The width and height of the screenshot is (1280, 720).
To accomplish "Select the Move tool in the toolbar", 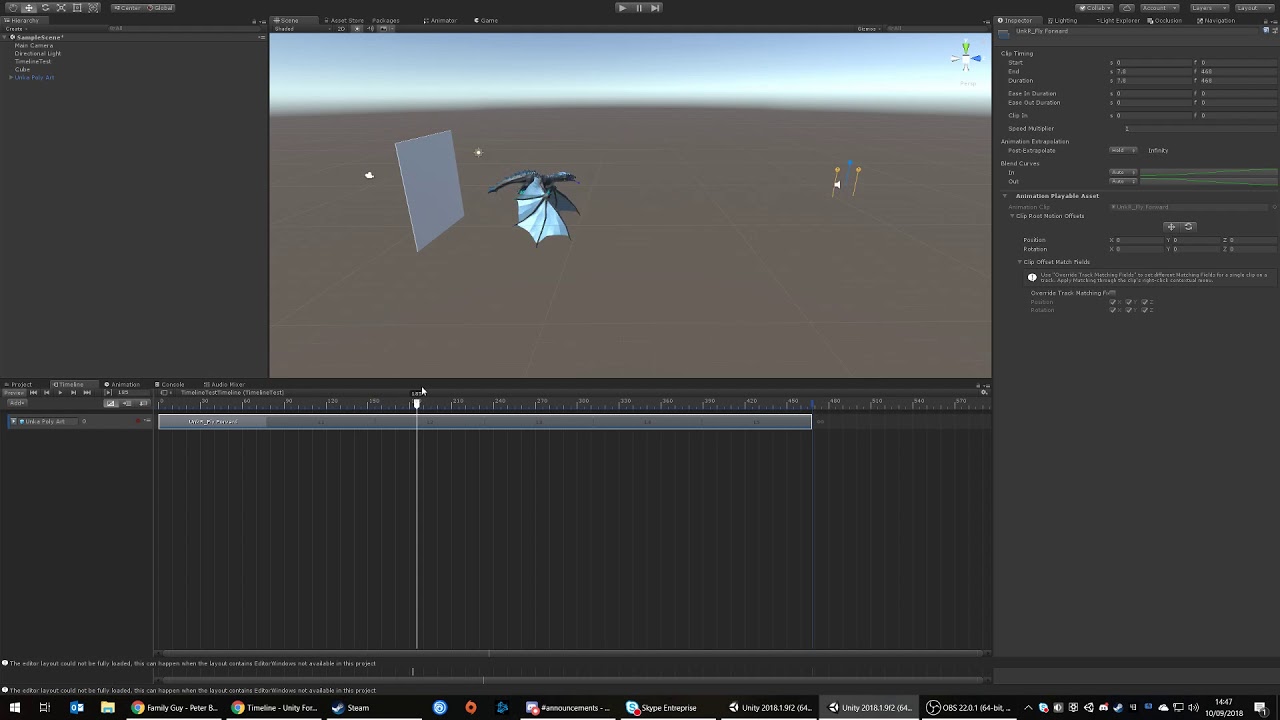I will [x=29, y=7].
